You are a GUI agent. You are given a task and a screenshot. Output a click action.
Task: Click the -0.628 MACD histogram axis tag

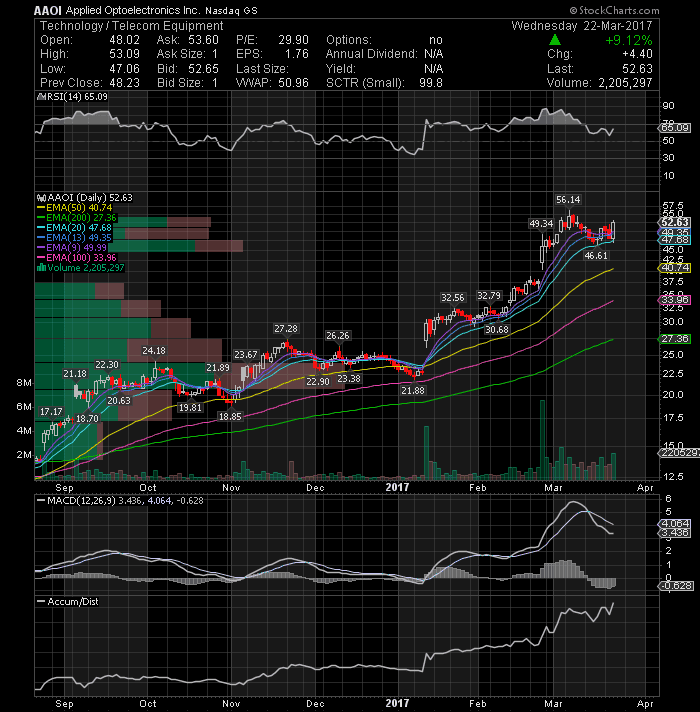[x=675, y=586]
